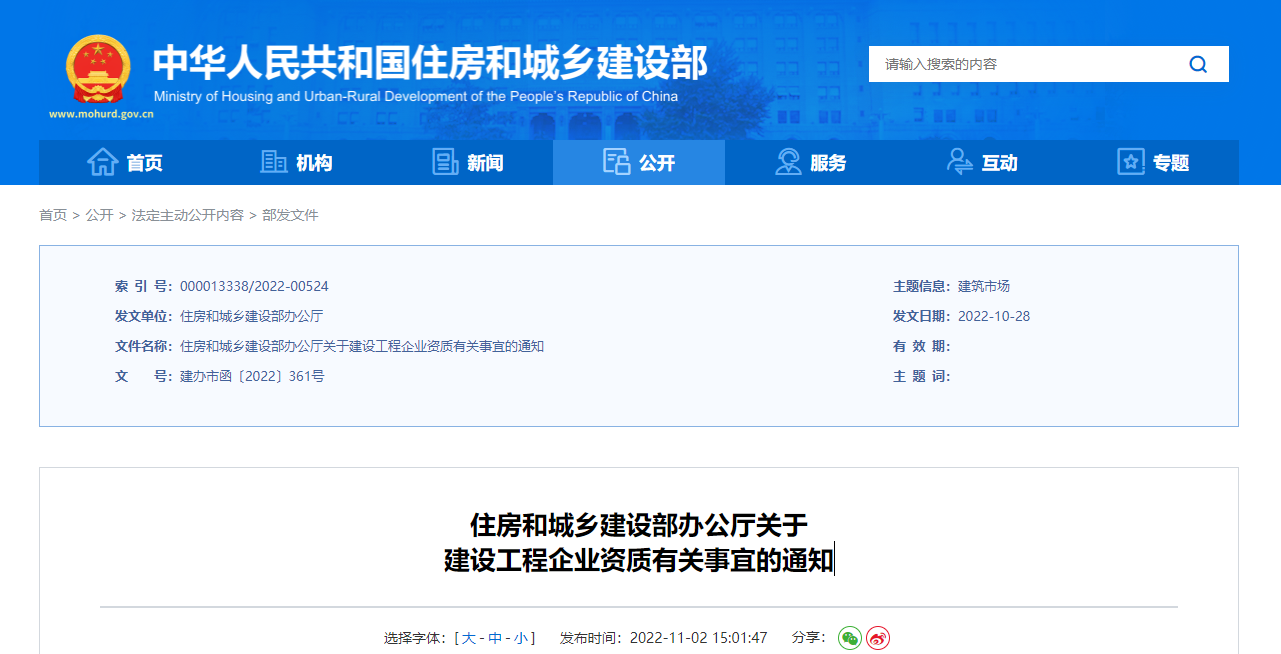Open the 互动 navigation tab

982,163
